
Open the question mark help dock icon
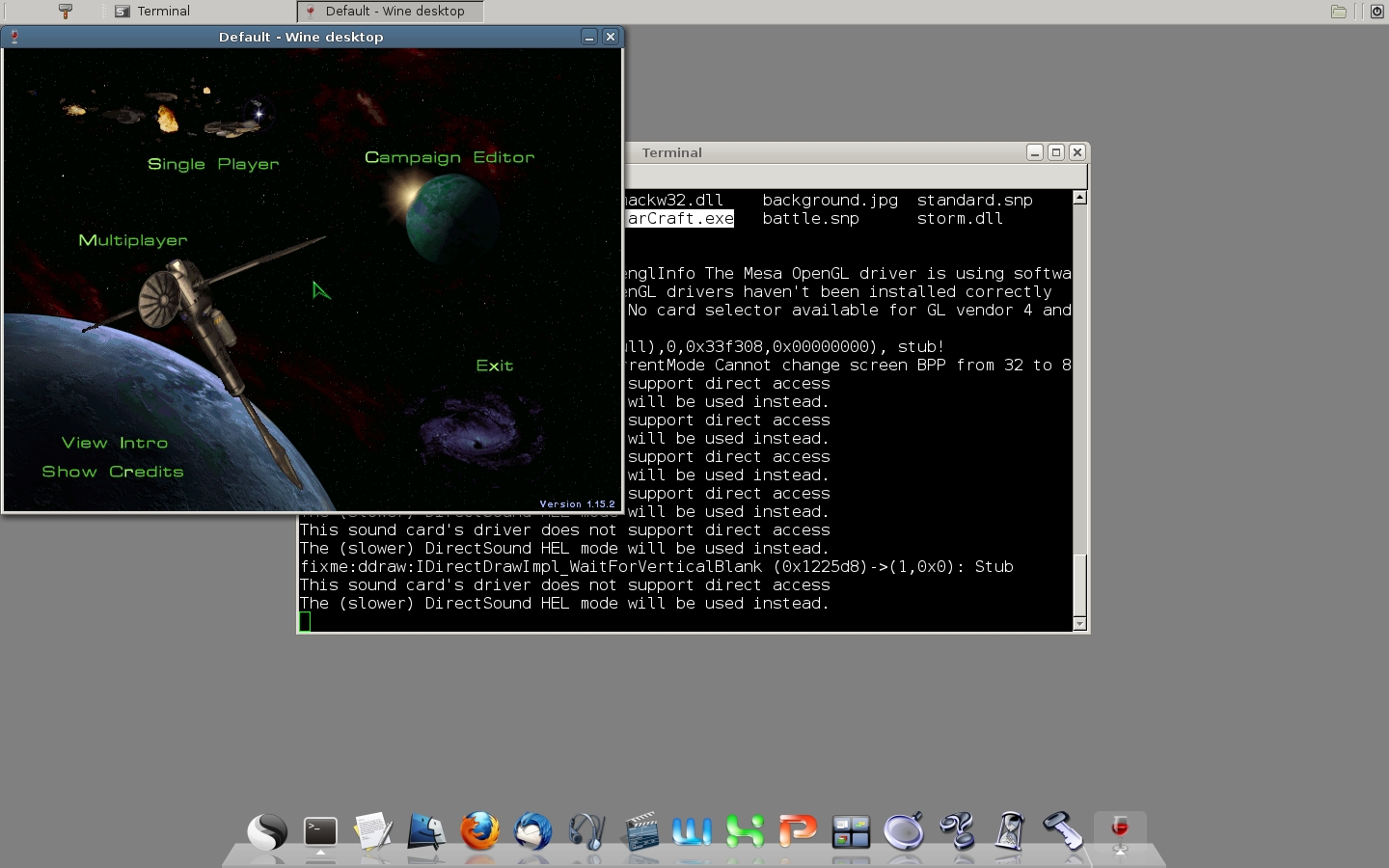[x=958, y=831]
